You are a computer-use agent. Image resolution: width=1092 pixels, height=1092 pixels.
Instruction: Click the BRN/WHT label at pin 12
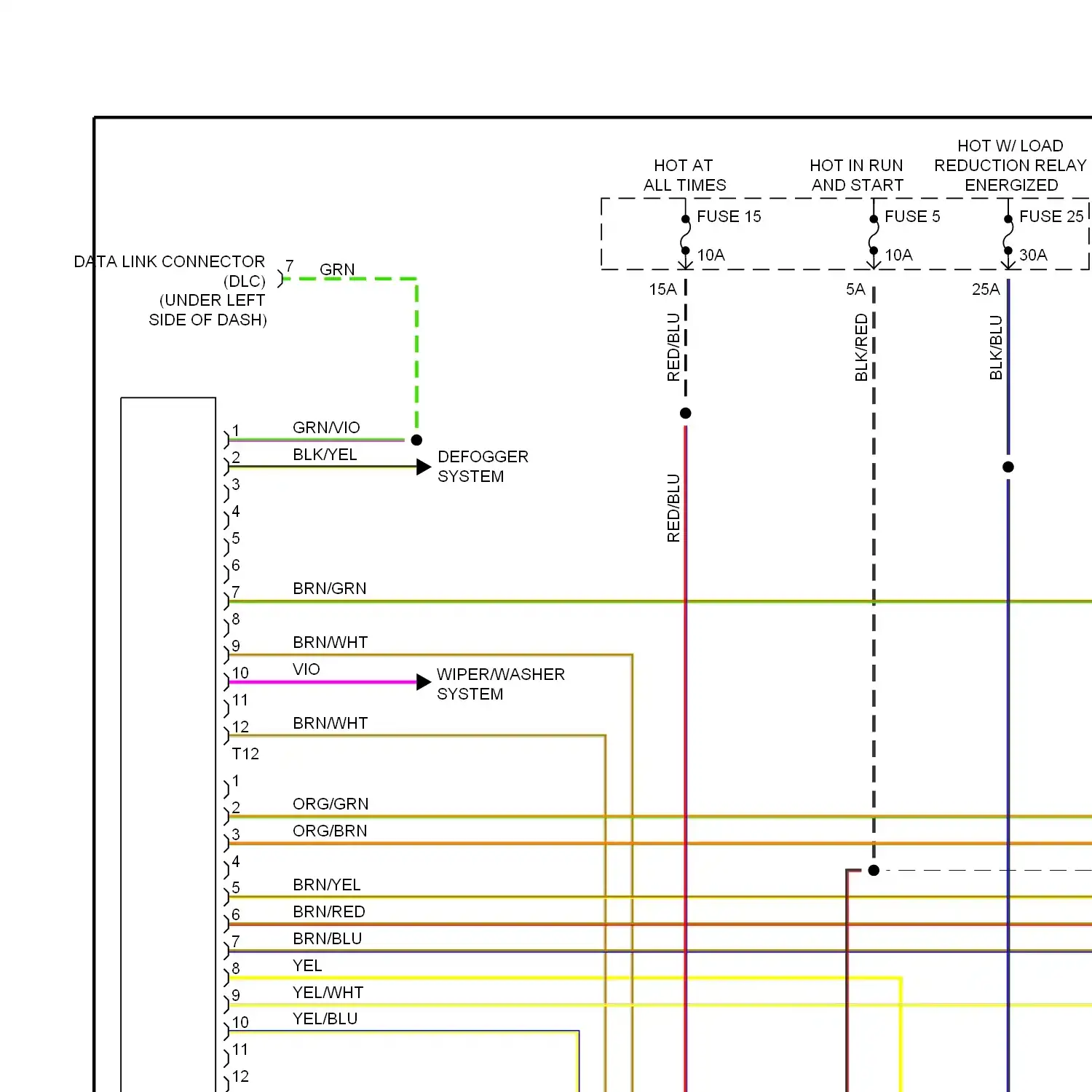tap(330, 723)
